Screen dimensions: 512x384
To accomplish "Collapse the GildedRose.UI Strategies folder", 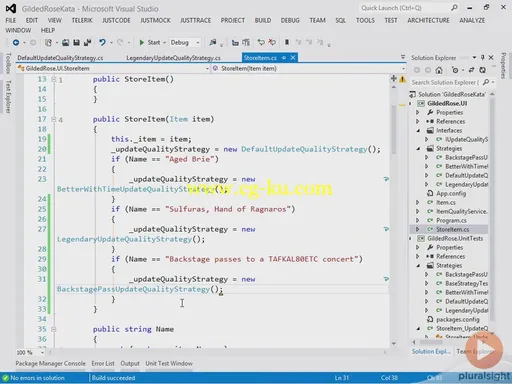I will (x=418, y=149).
